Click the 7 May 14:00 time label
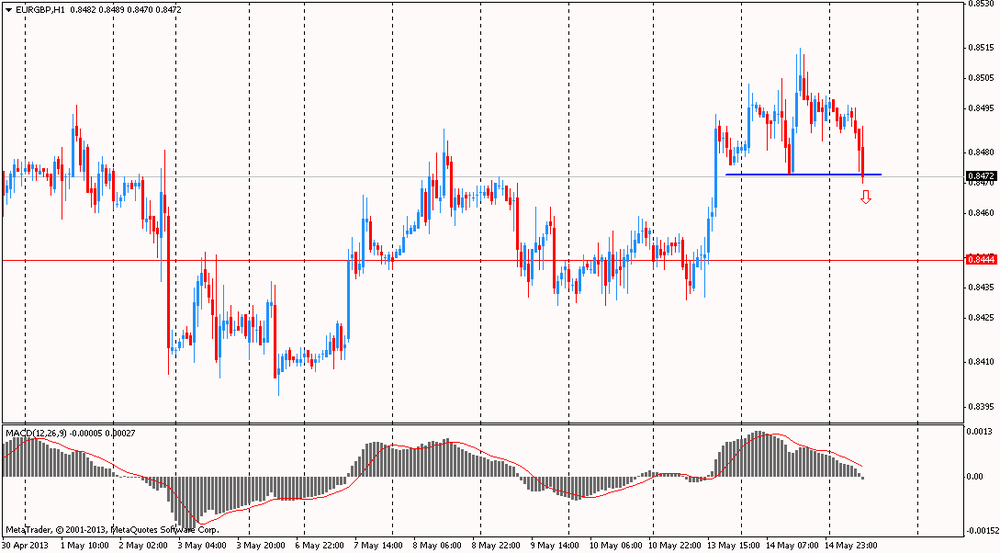1000x553 pixels. click(378, 546)
